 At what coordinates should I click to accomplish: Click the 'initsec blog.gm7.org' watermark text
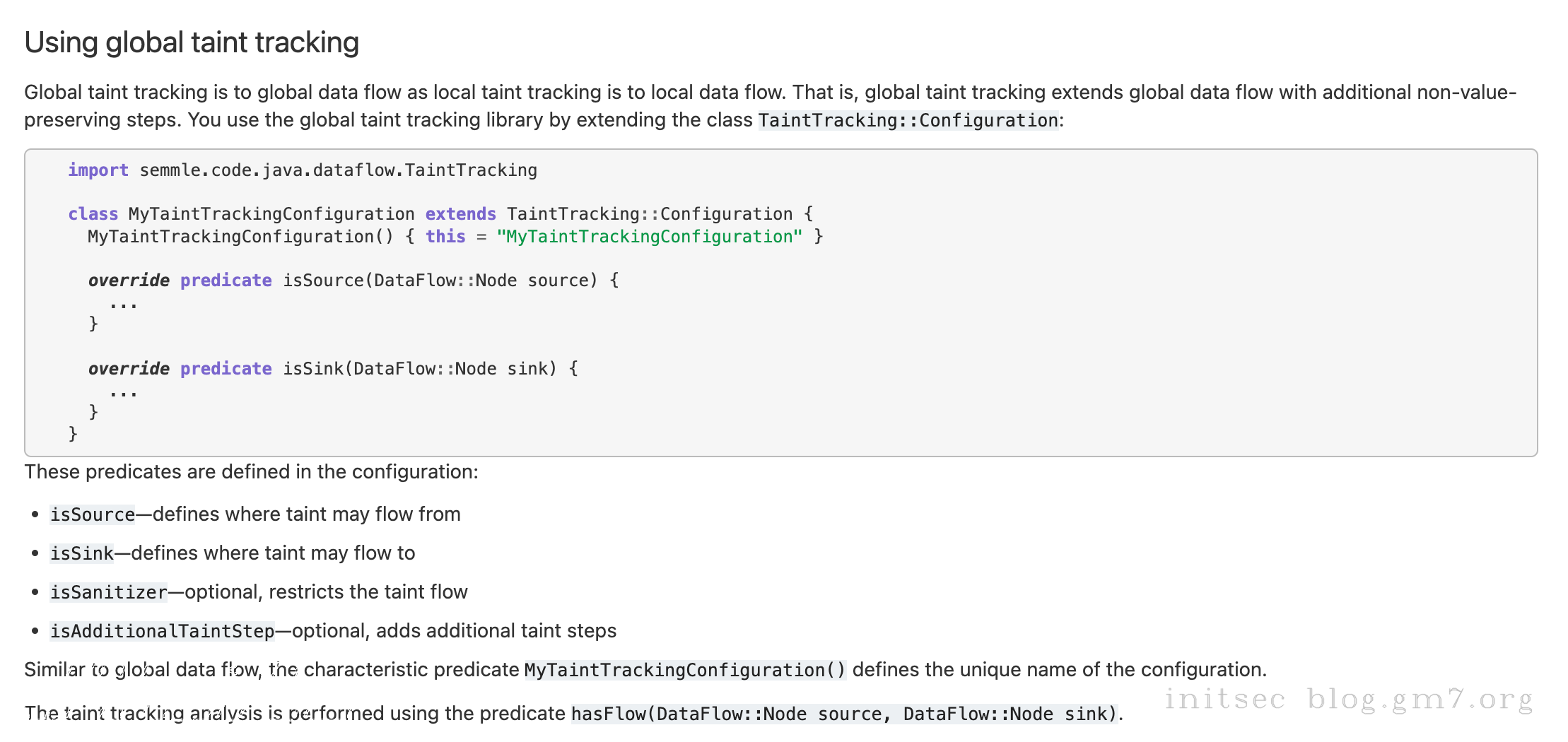click(1348, 699)
